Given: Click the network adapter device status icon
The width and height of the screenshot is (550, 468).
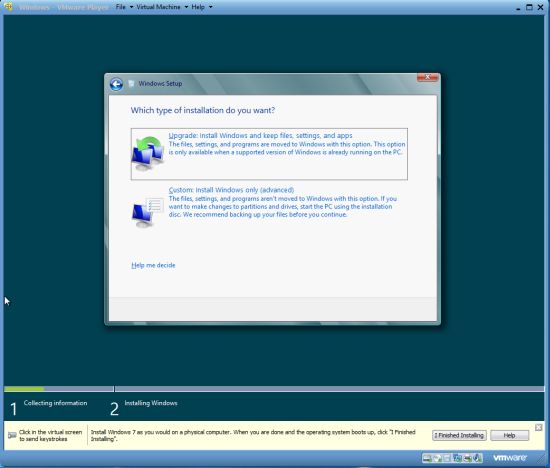Looking at the screenshot, I should pos(457,458).
